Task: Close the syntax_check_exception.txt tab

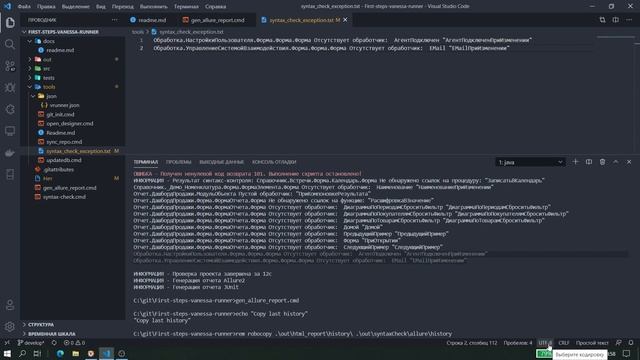Action: pos(345,20)
